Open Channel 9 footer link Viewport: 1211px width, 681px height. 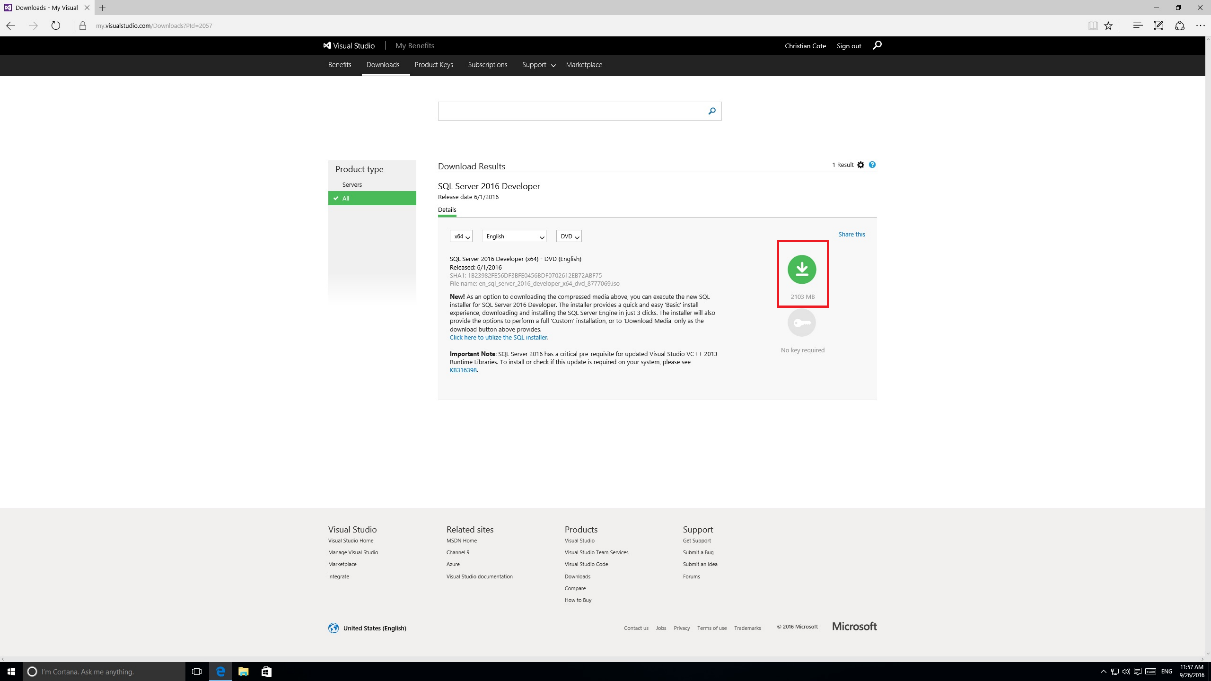[x=457, y=552]
